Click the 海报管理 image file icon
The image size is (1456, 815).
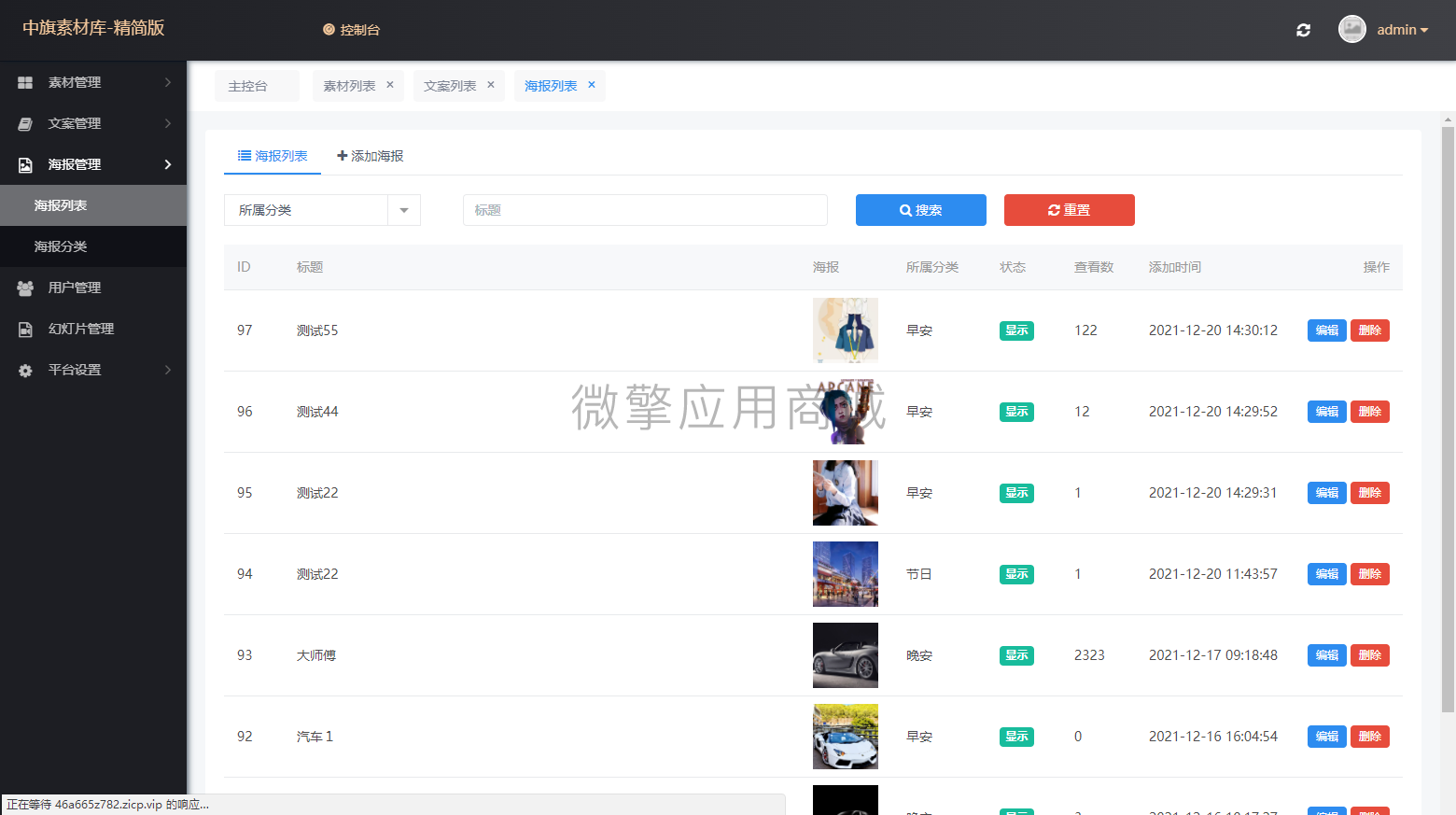pos(25,164)
